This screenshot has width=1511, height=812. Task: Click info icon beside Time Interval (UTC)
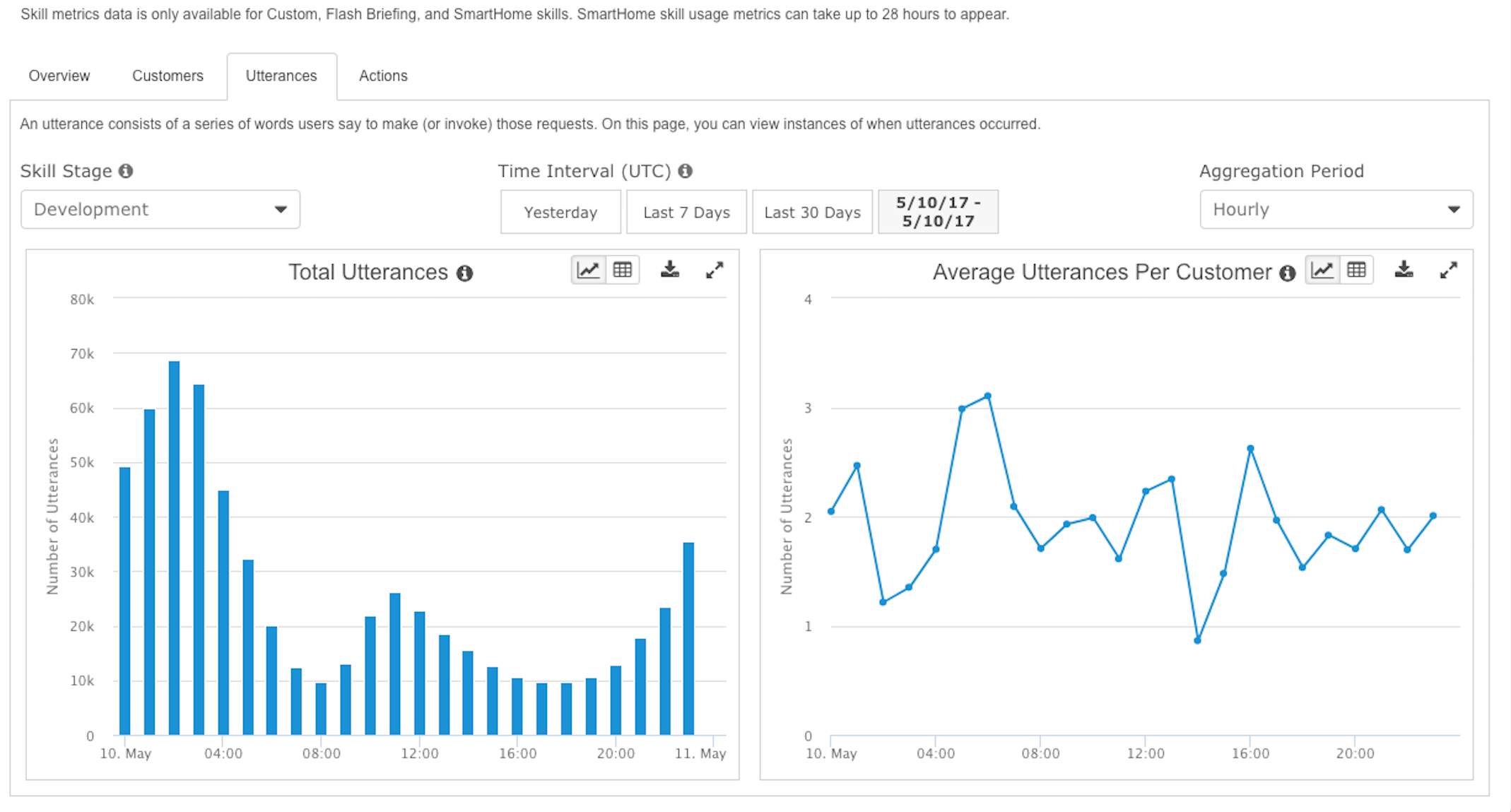(685, 171)
